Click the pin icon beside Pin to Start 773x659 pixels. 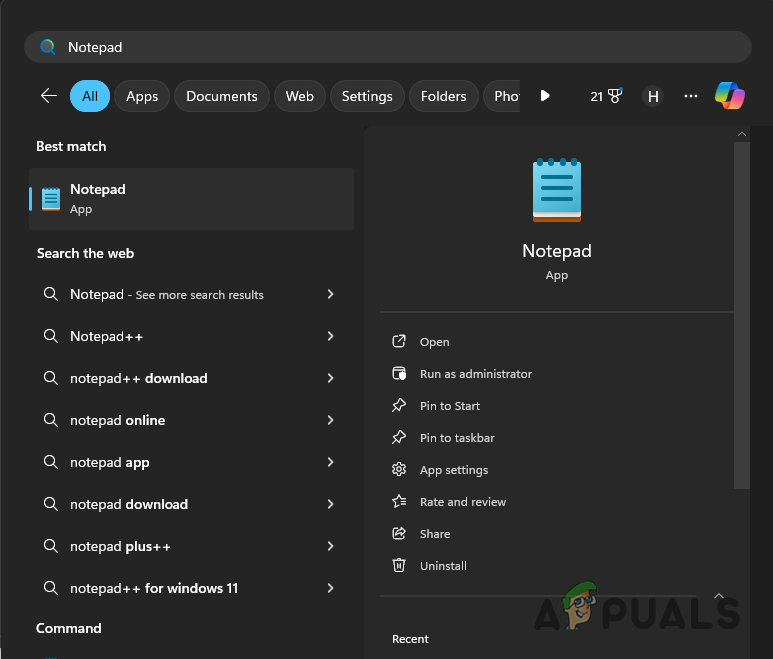(399, 405)
